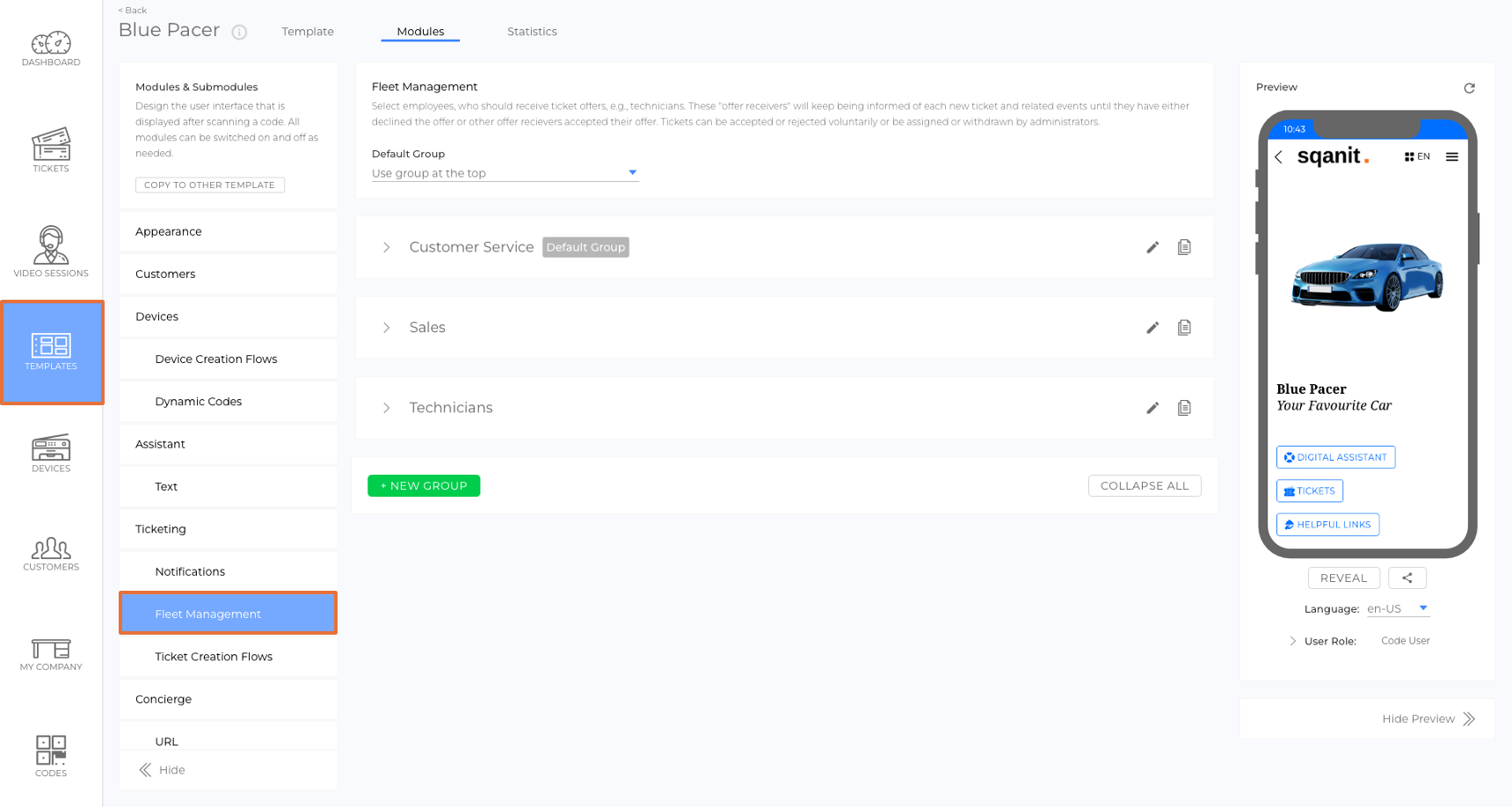Image resolution: width=1512 pixels, height=807 pixels.
Task: Click the share icon below the phone preview
Action: [1407, 578]
